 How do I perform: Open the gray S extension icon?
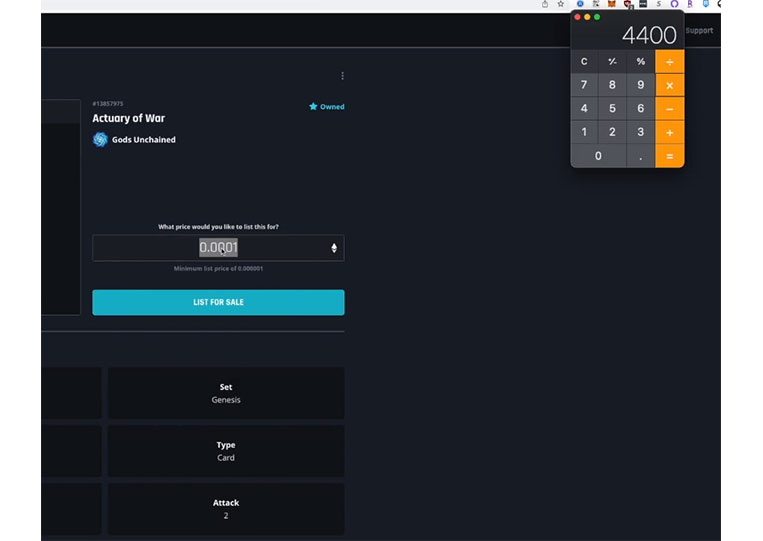[659, 4]
